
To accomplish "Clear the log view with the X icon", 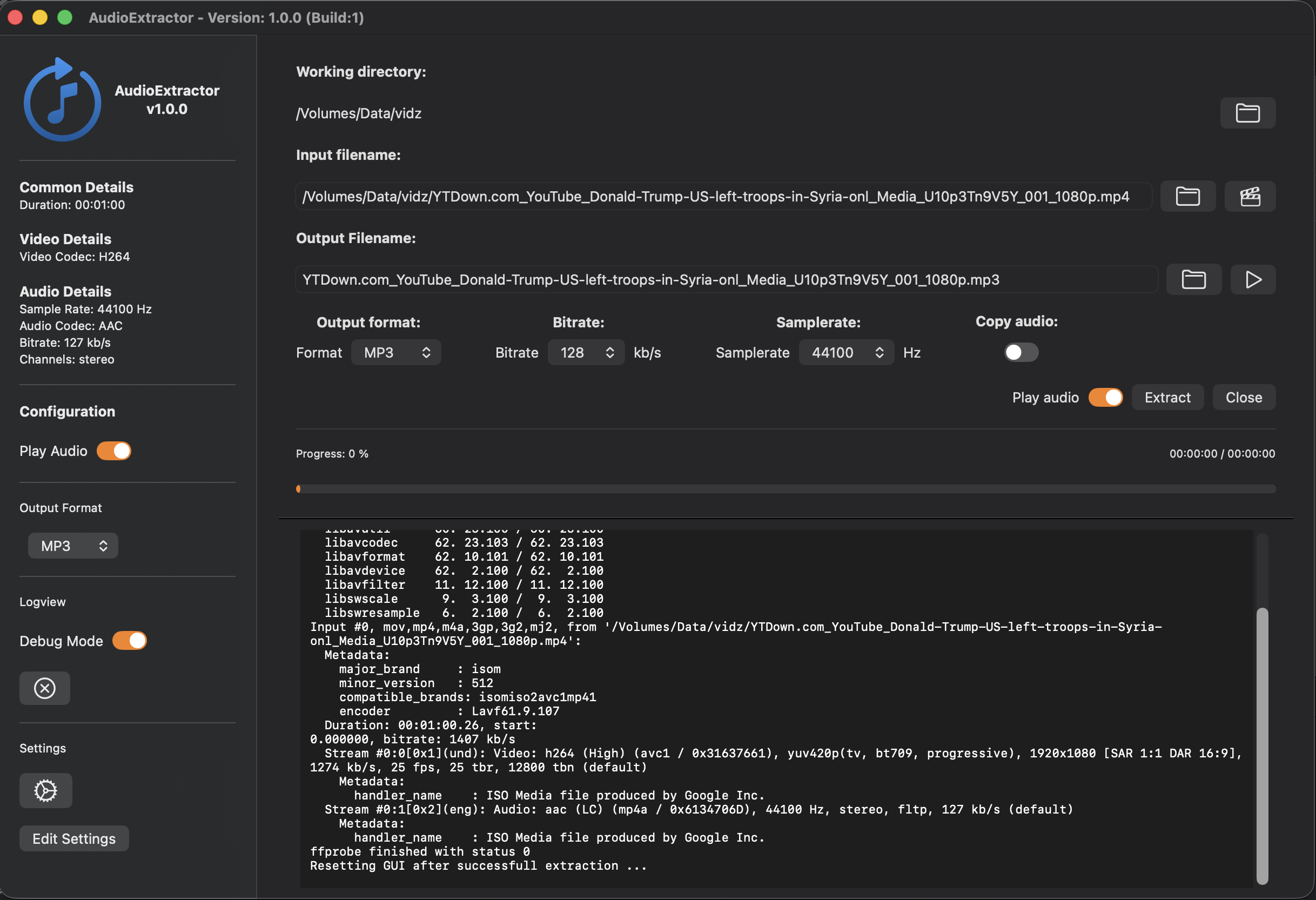I will (45, 688).
